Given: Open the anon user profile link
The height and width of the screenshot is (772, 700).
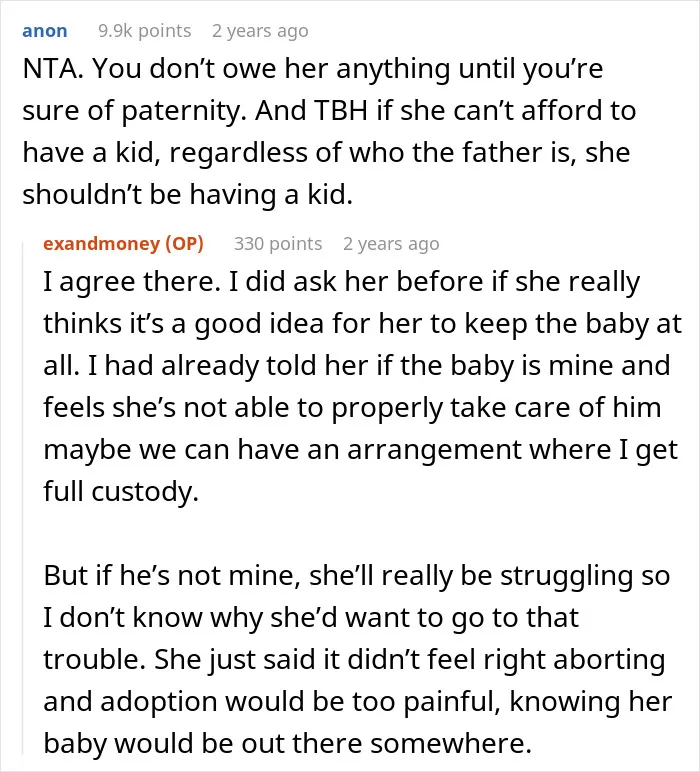Looking at the screenshot, I should pos(45,31).
